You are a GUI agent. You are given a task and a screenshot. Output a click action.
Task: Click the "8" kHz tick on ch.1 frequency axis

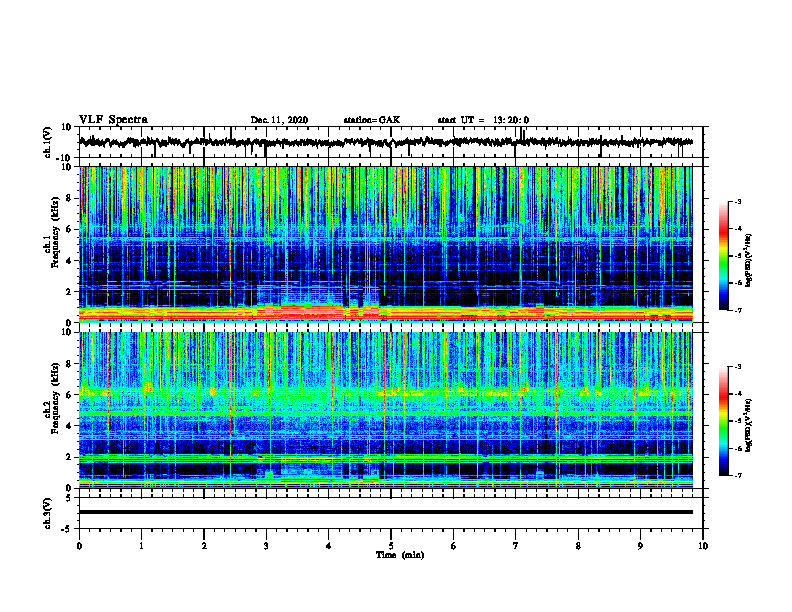click(x=69, y=198)
